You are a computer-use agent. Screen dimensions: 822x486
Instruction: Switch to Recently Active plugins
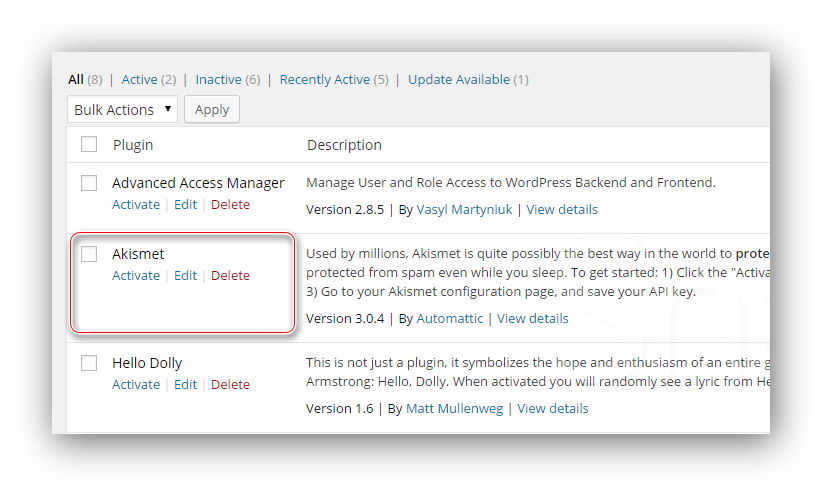coord(325,79)
